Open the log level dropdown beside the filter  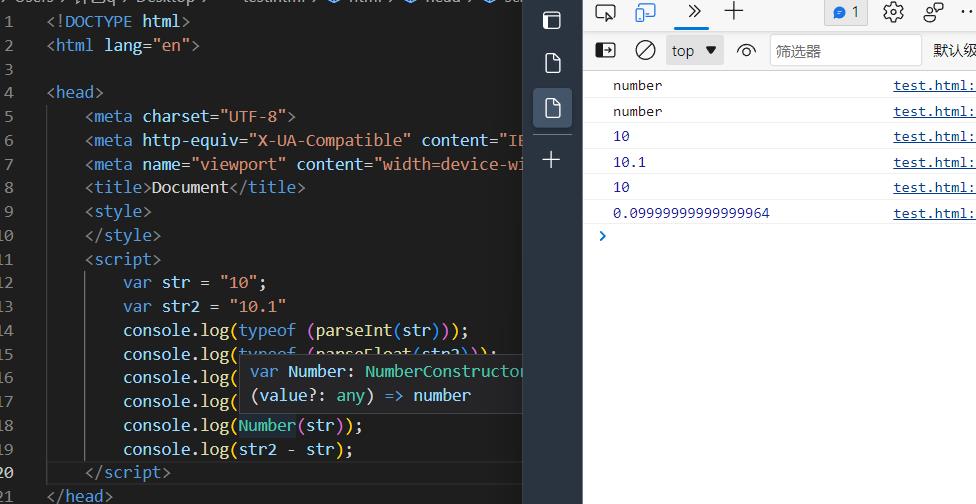[x=954, y=50]
